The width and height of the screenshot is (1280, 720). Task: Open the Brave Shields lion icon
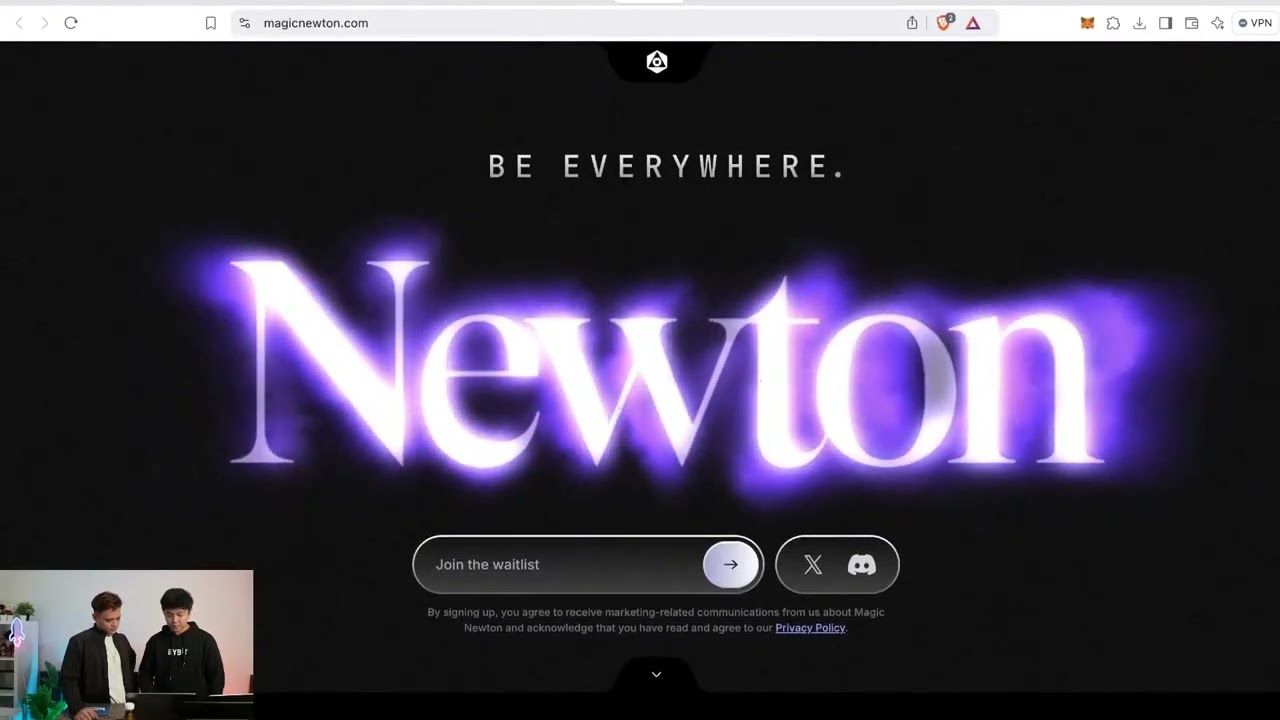coord(944,23)
